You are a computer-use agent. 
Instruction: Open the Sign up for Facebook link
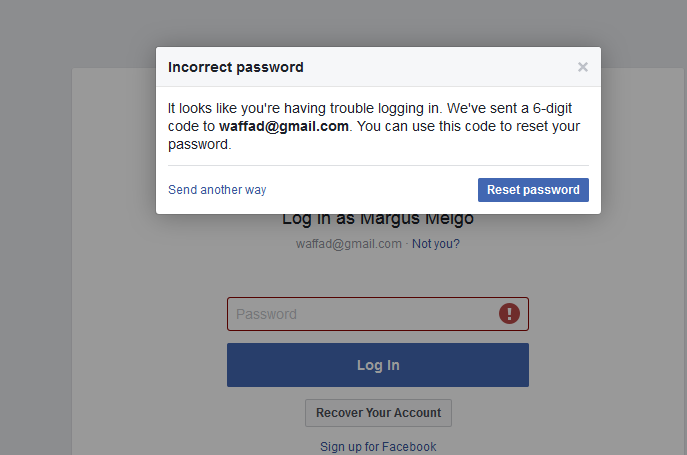coord(378,447)
